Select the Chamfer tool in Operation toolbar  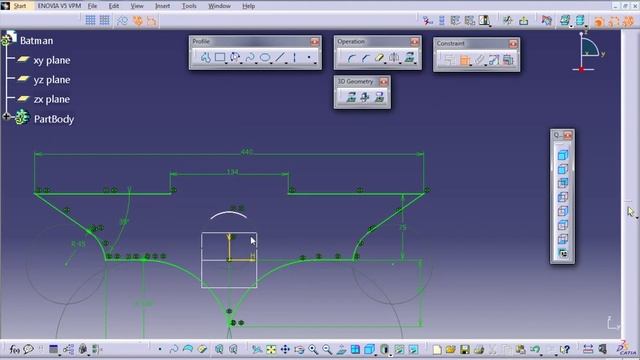click(x=365, y=58)
